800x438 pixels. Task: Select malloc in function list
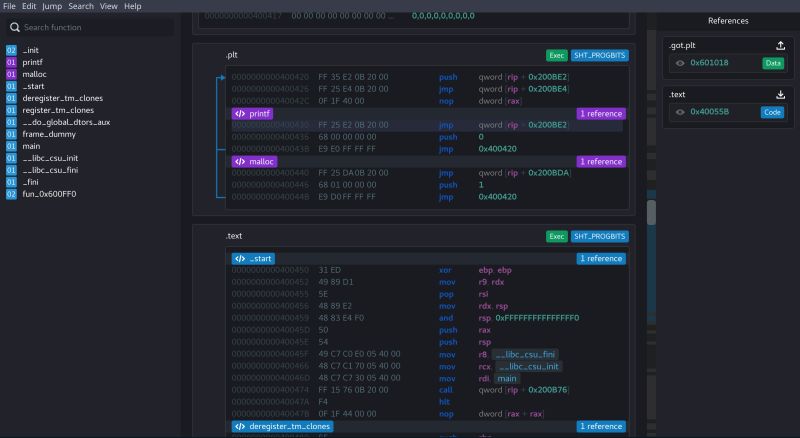[x=34, y=74]
